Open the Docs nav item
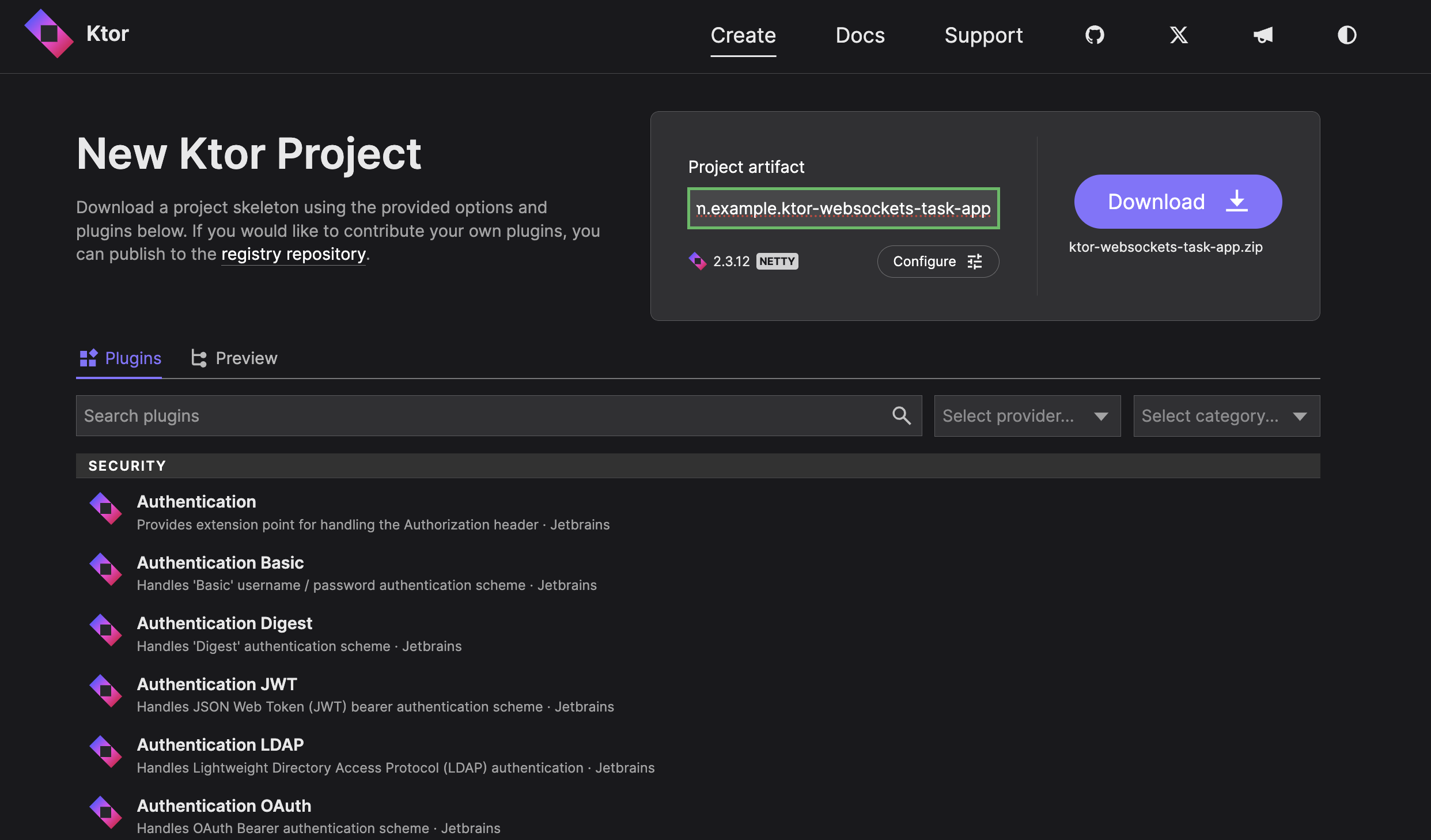The image size is (1431, 840). pyautogui.click(x=860, y=35)
